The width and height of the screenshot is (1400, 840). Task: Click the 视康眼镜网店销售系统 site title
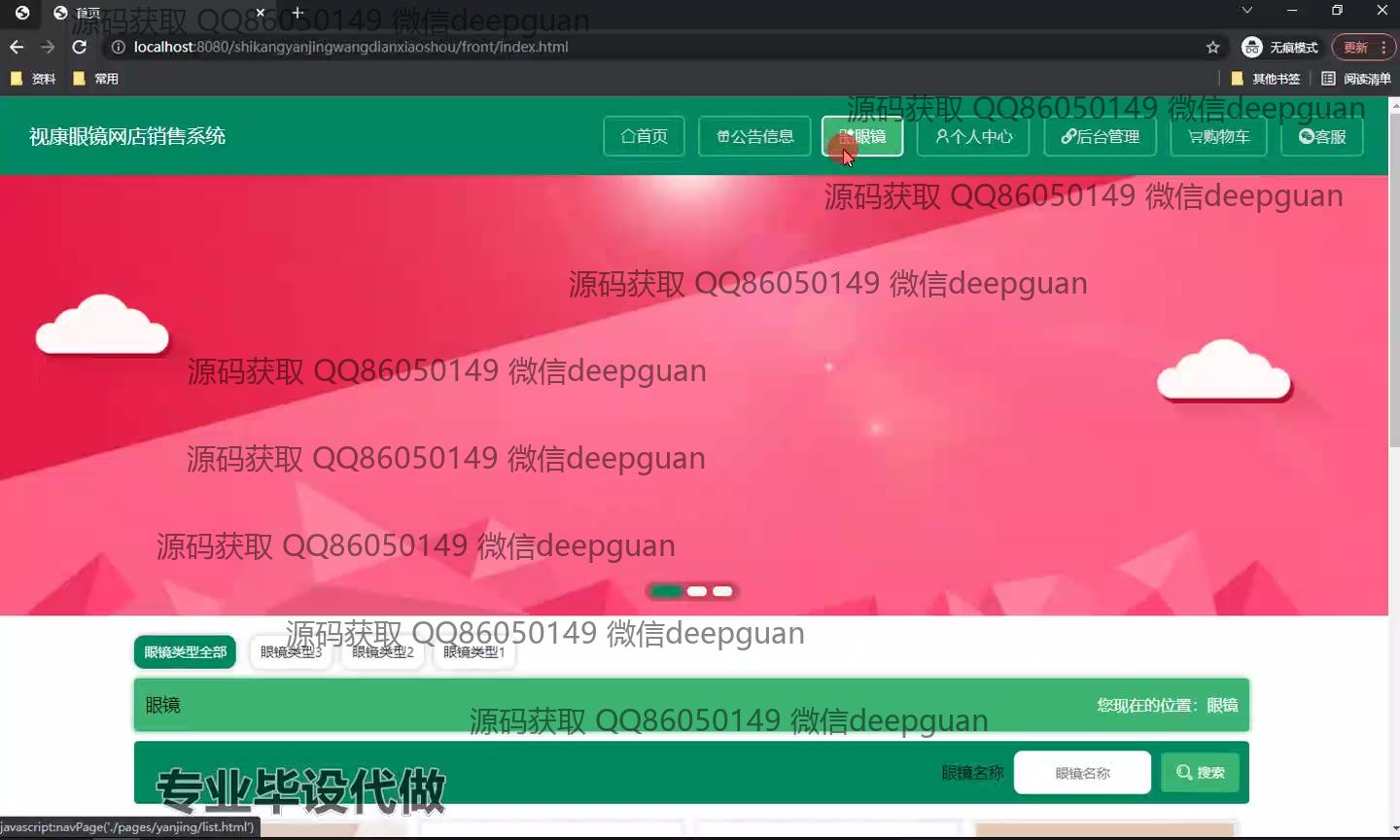coord(127,136)
